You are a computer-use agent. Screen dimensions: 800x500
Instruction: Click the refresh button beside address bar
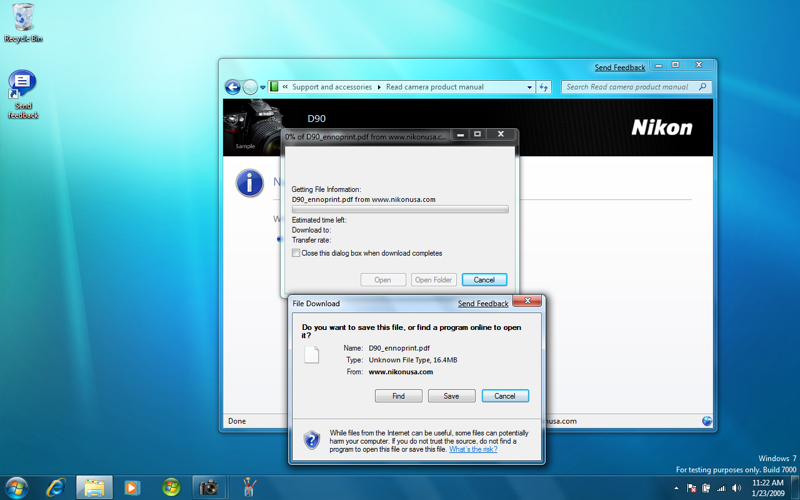point(543,87)
